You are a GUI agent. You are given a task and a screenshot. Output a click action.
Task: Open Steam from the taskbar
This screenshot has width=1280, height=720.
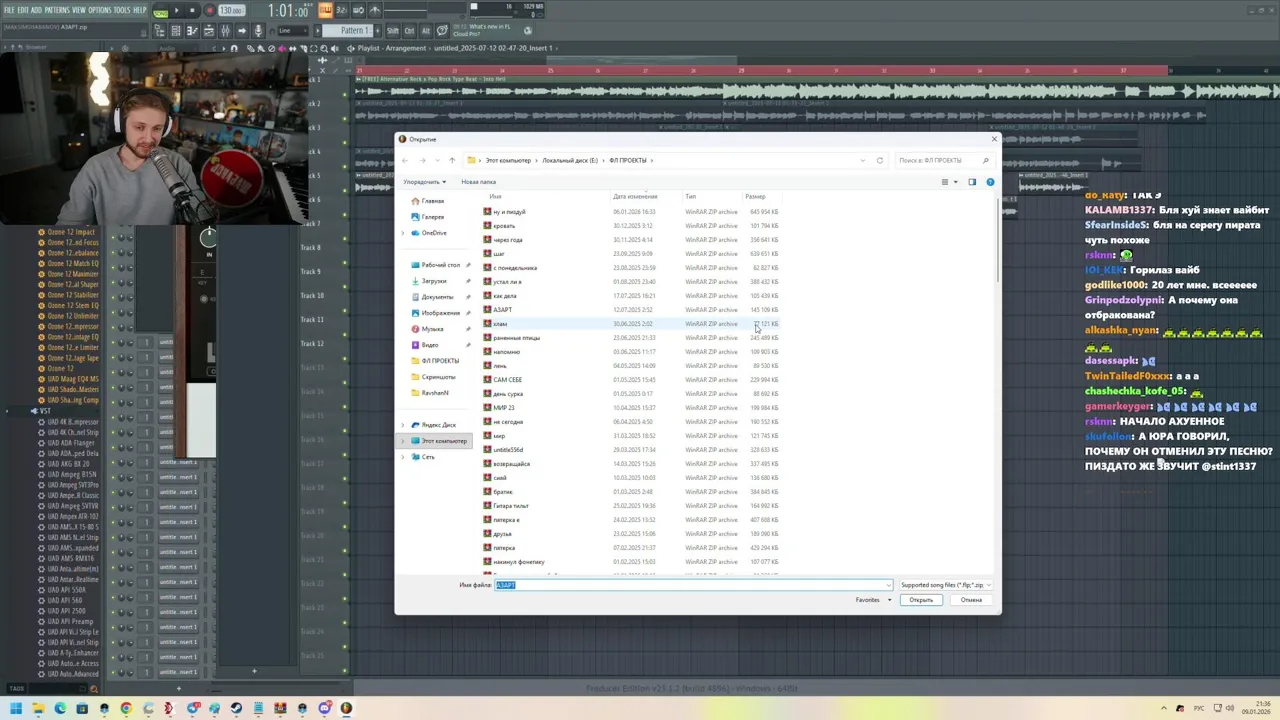[x=236, y=709]
